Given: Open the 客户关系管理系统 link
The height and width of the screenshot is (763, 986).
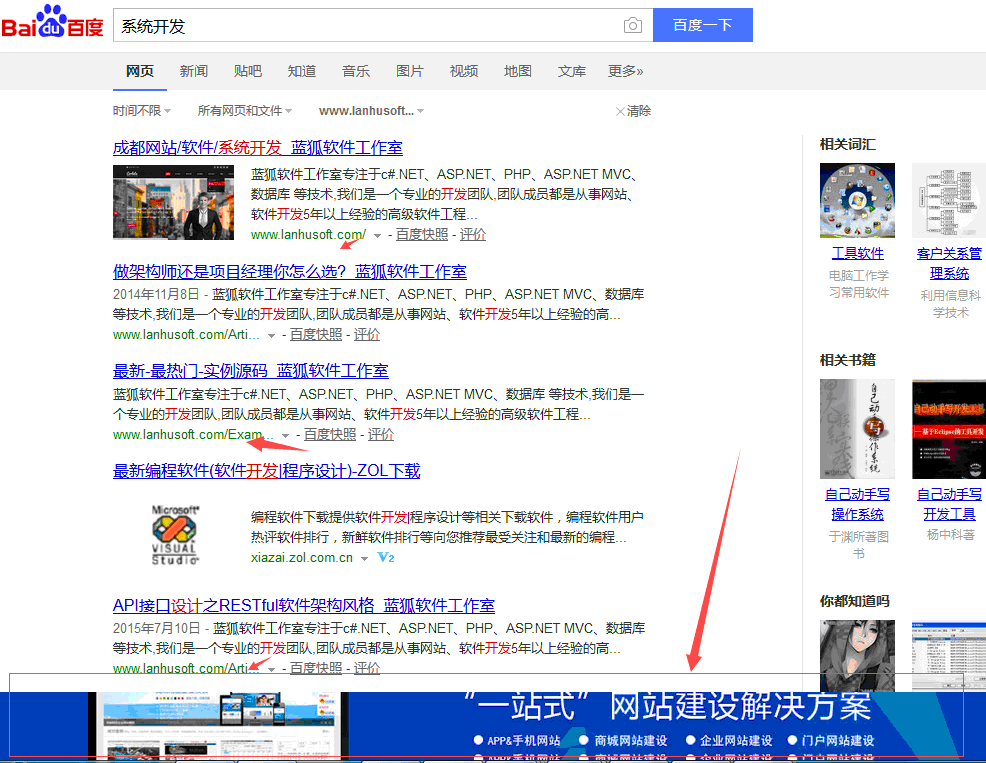Looking at the screenshot, I should [950, 264].
